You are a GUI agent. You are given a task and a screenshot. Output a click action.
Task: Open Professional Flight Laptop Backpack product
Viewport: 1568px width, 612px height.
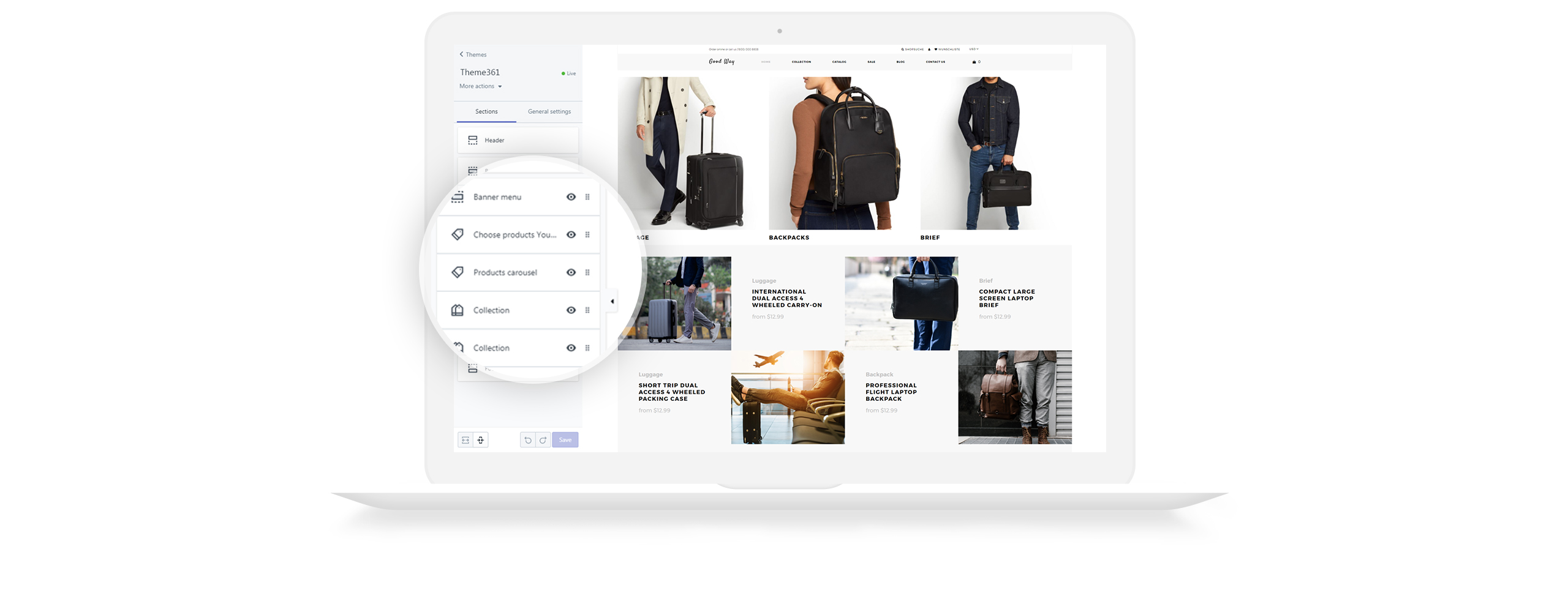[891, 392]
